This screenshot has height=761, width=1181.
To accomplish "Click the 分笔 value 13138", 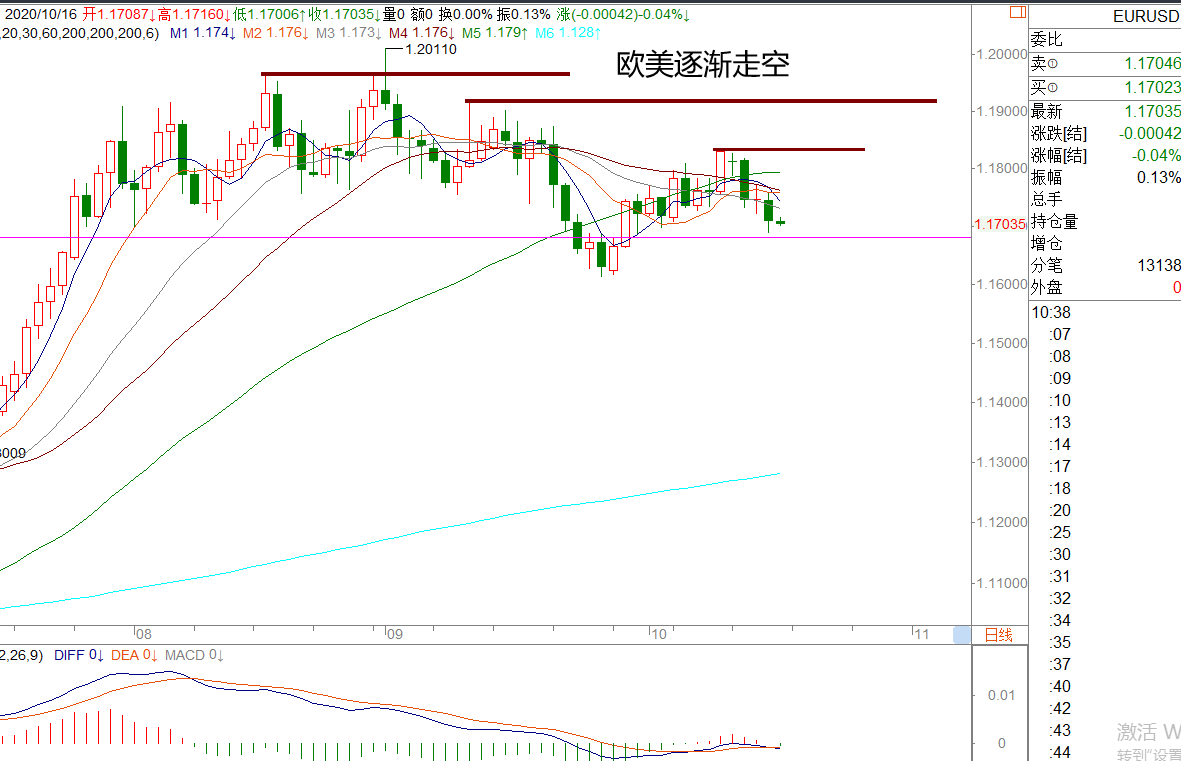I will [x=1158, y=265].
